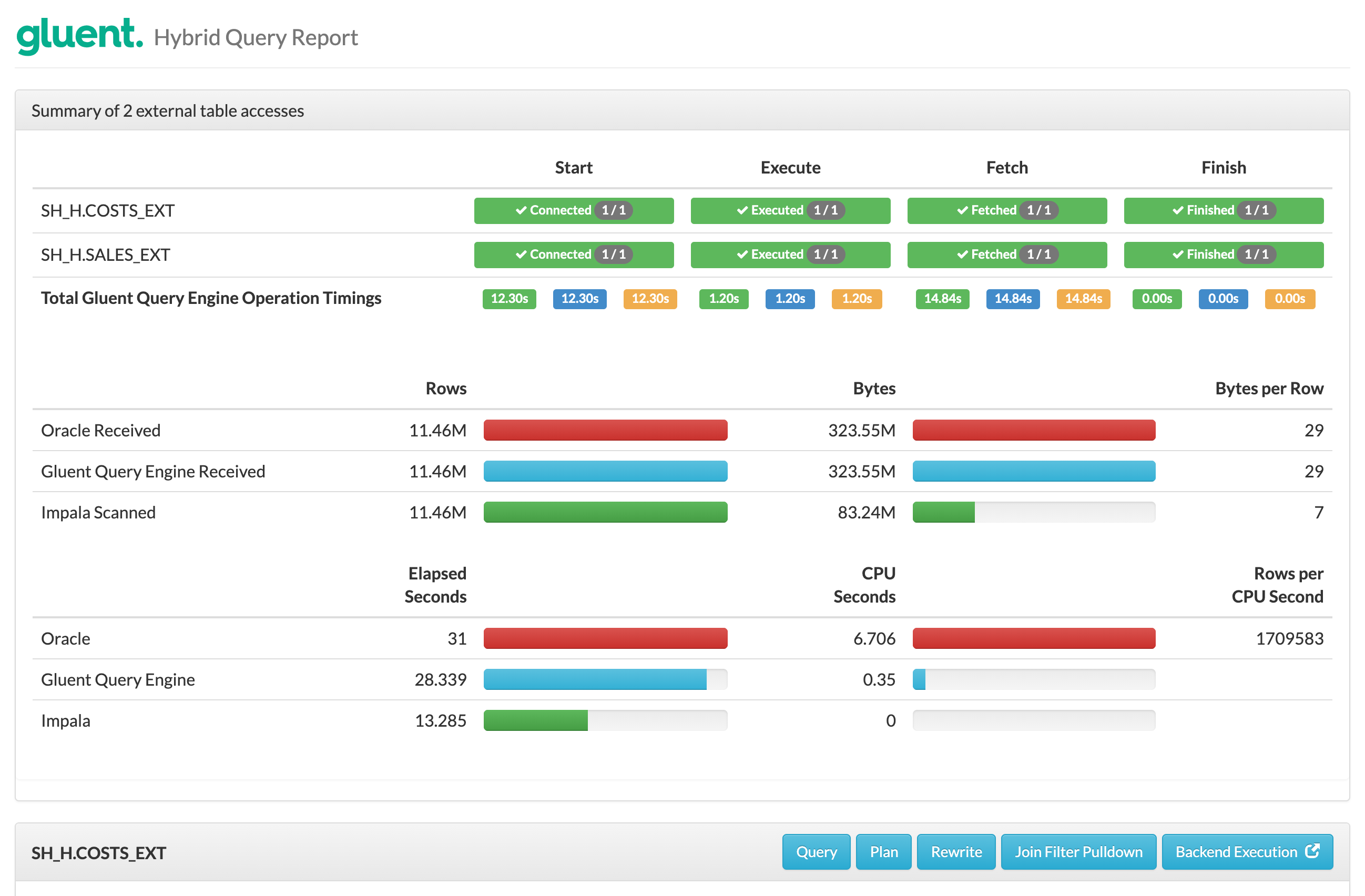Viewport: 1365px width, 896px height.
Task: Click the Execute column header
Action: 790,168
